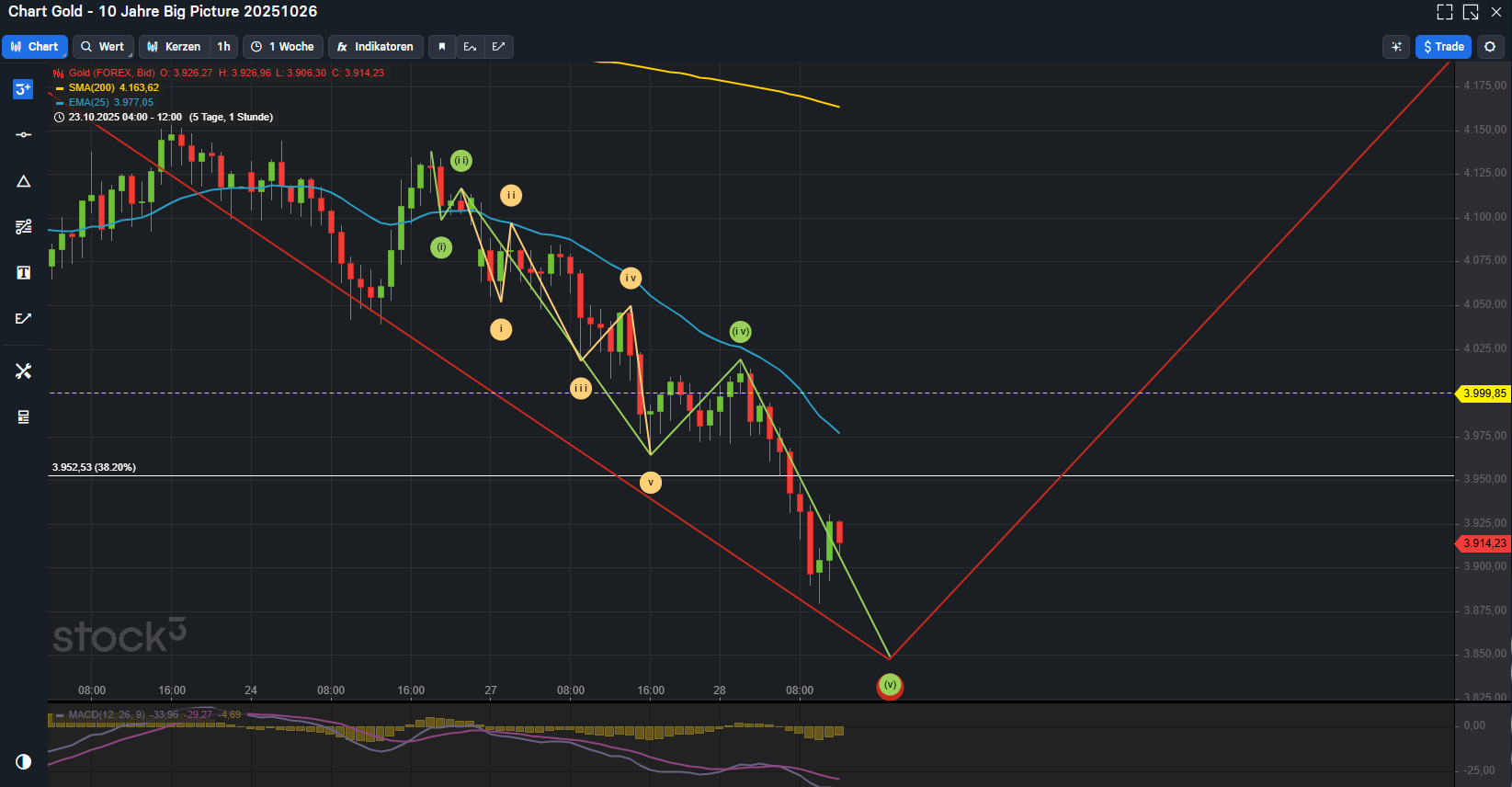
Task: Click the bookmark icon in toolbar
Action: 442,47
